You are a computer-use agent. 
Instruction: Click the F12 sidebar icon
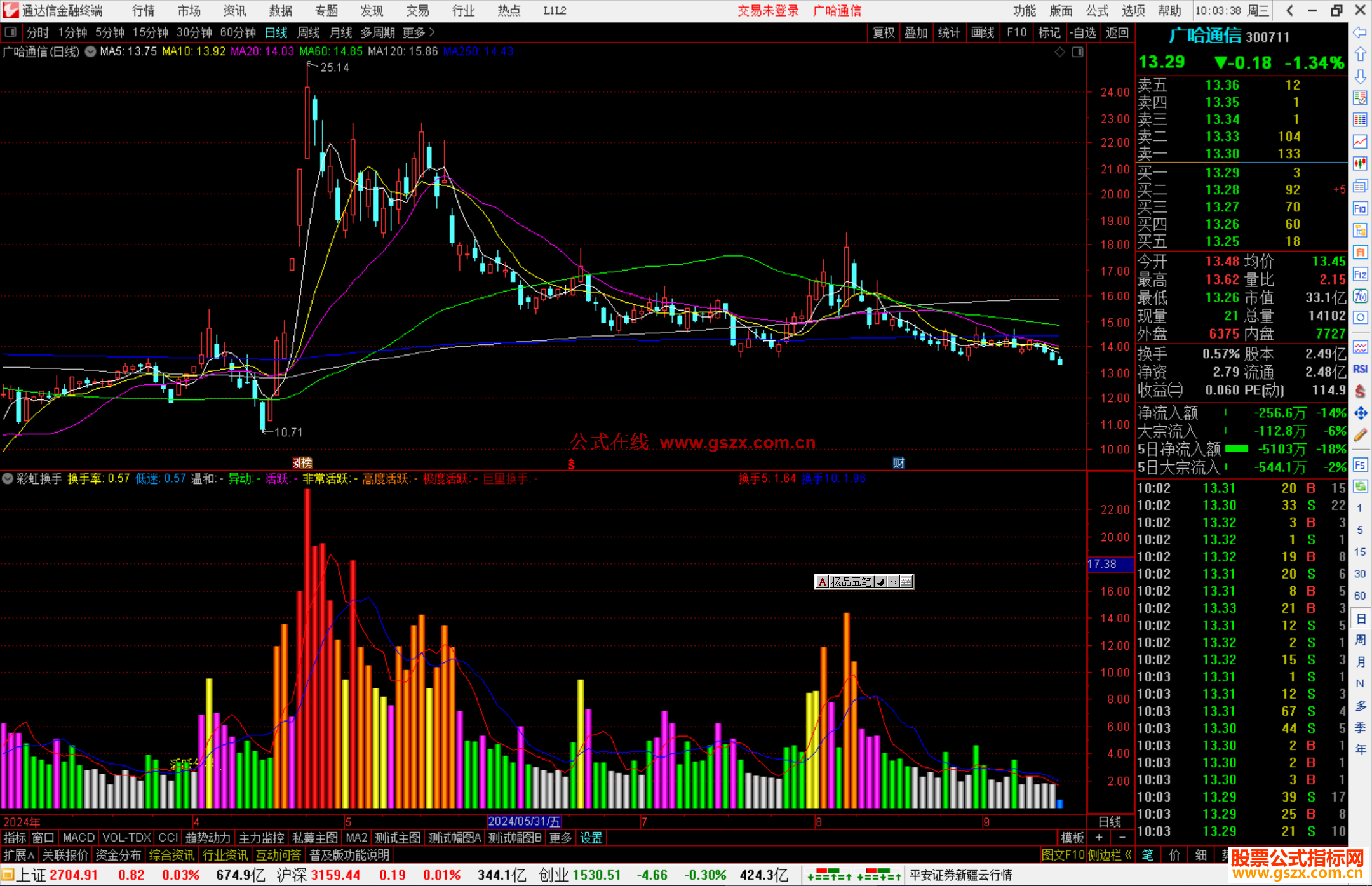1360,274
